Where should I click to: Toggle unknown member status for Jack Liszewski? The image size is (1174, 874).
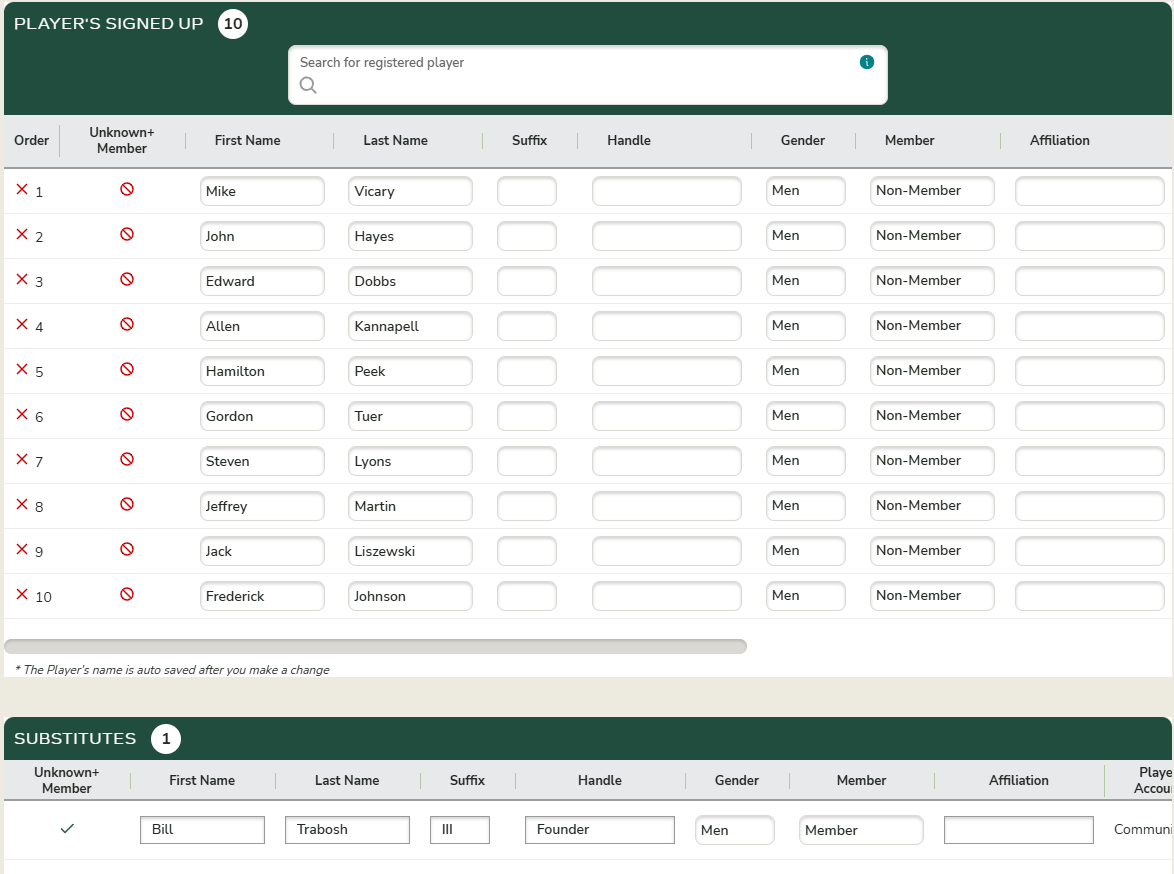pos(127,549)
